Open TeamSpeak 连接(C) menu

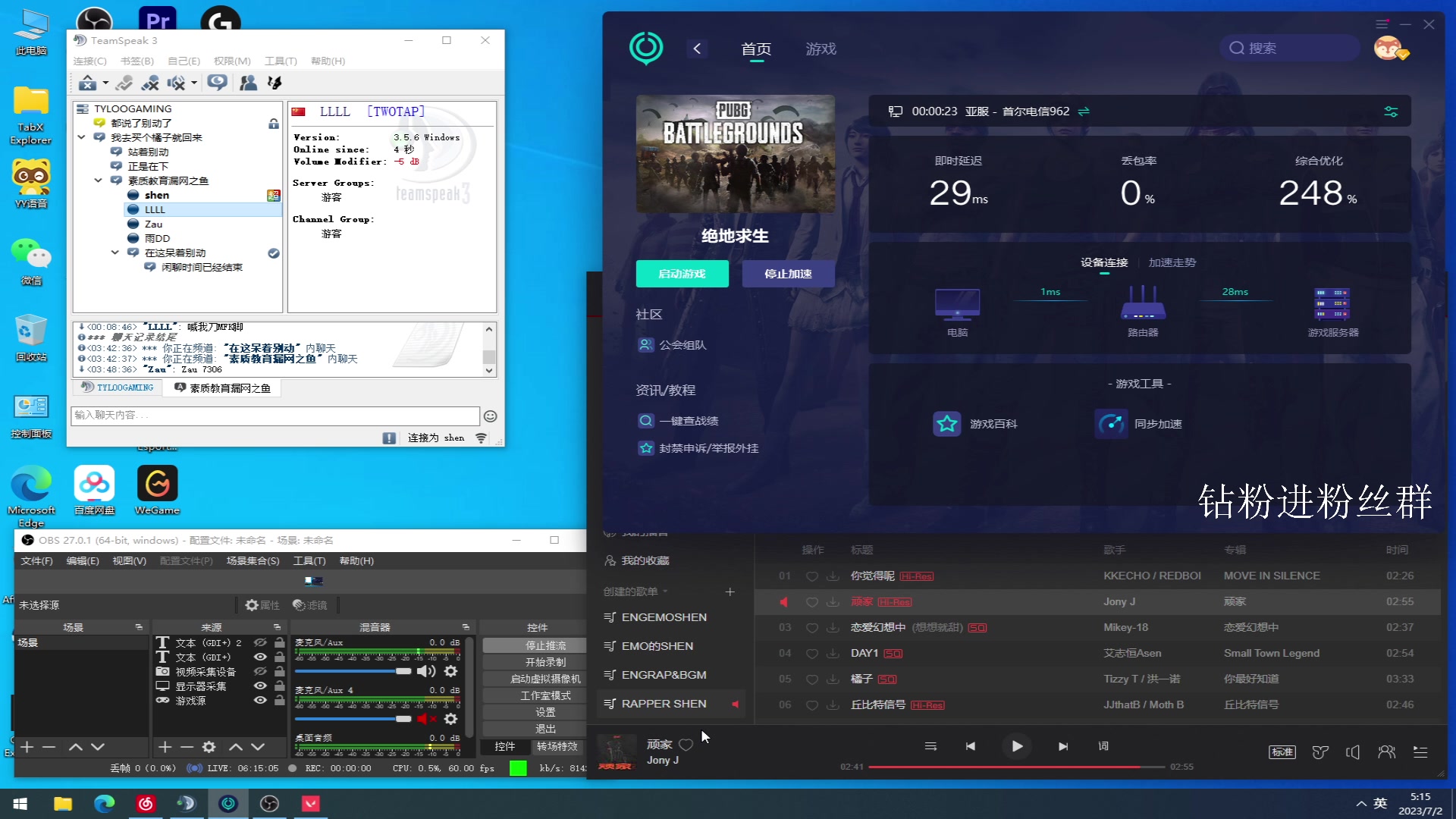pyautogui.click(x=89, y=61)
